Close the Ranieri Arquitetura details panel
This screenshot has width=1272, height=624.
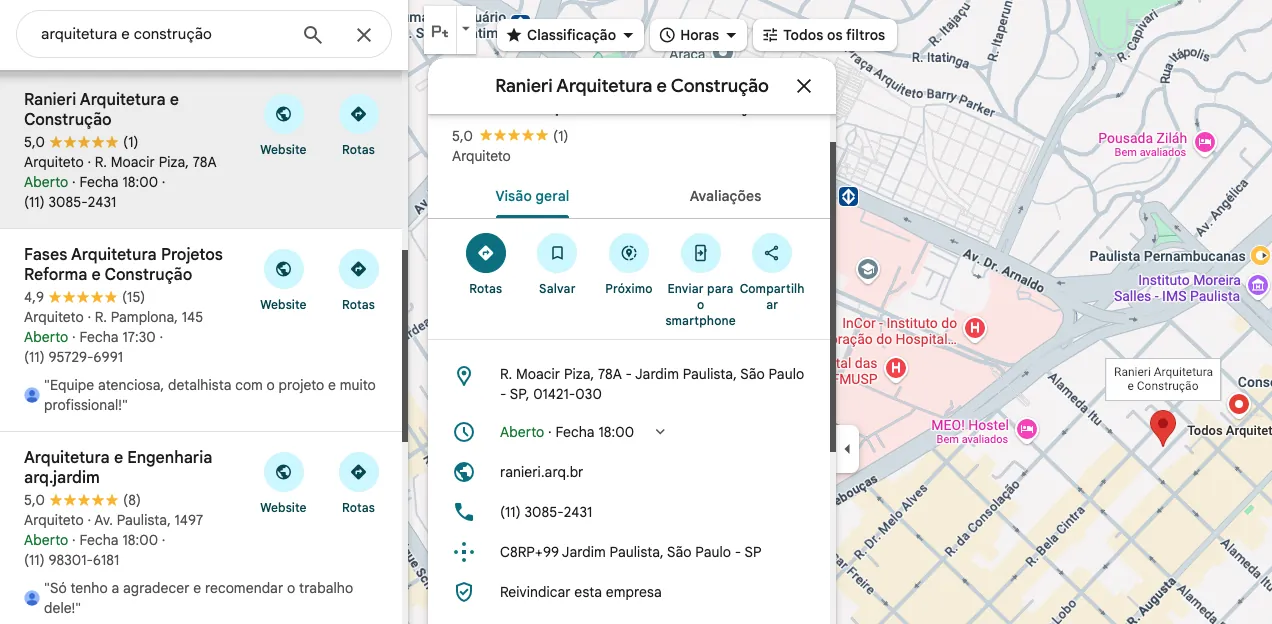point(804,86)
